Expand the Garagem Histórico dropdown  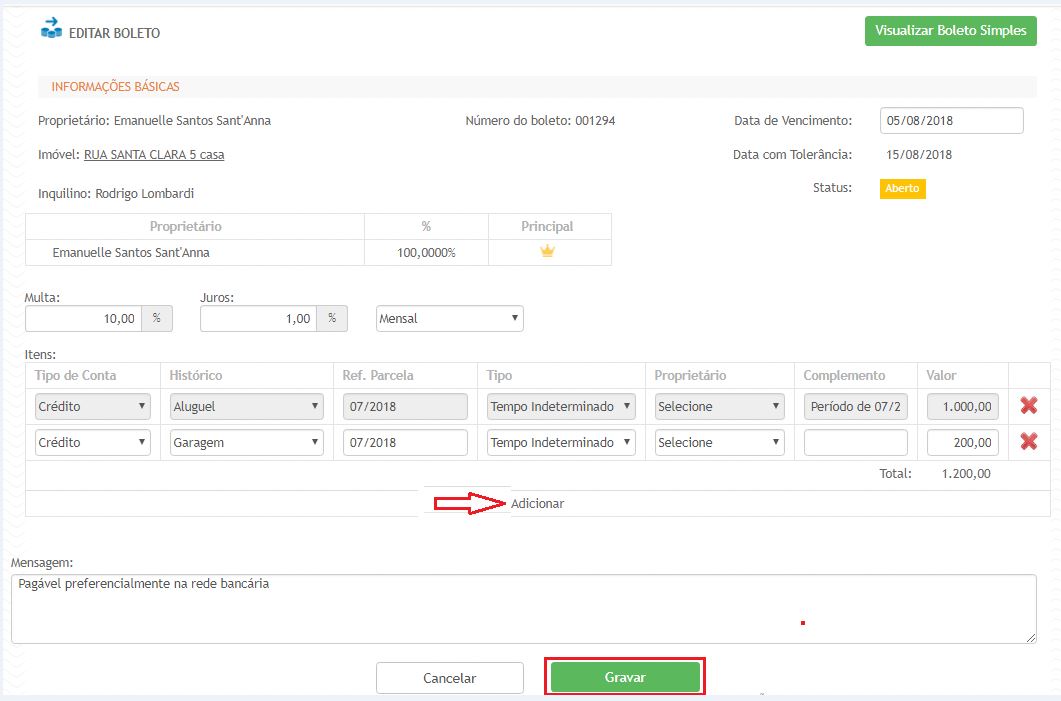coord(246,442)
